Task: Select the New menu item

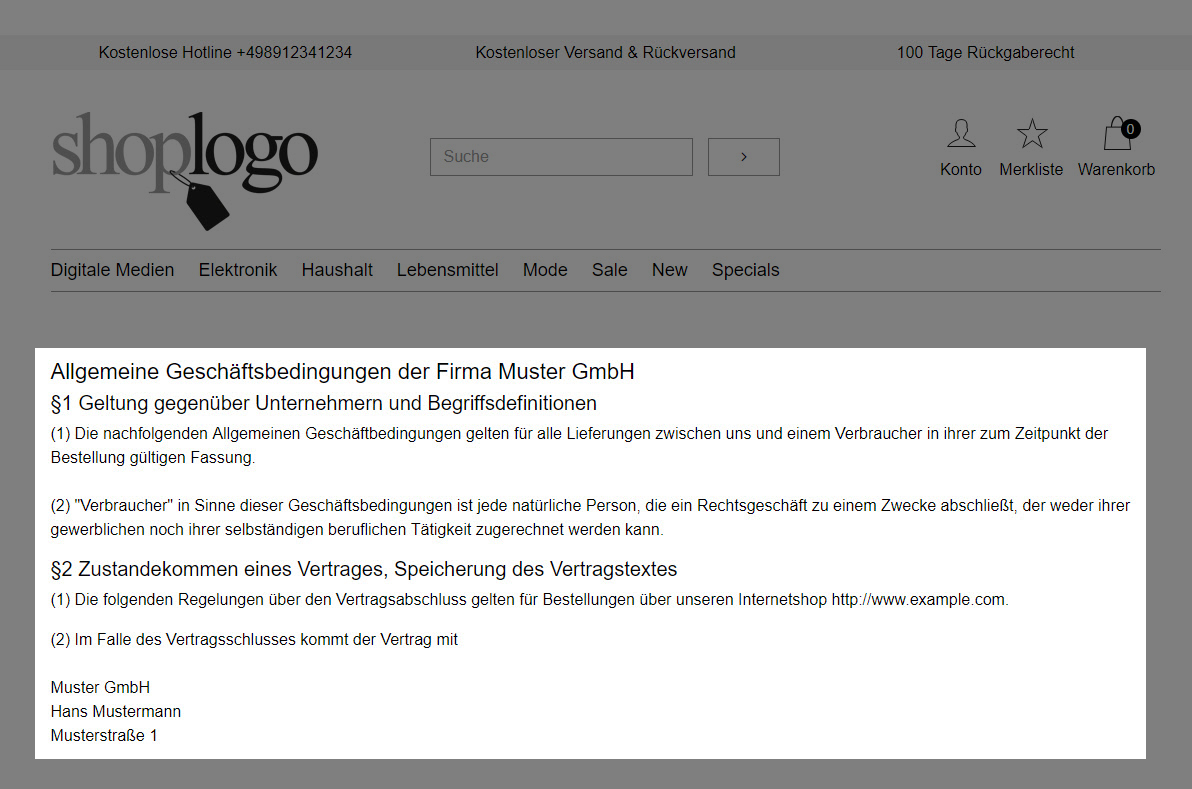Action: tap(669, 270)
